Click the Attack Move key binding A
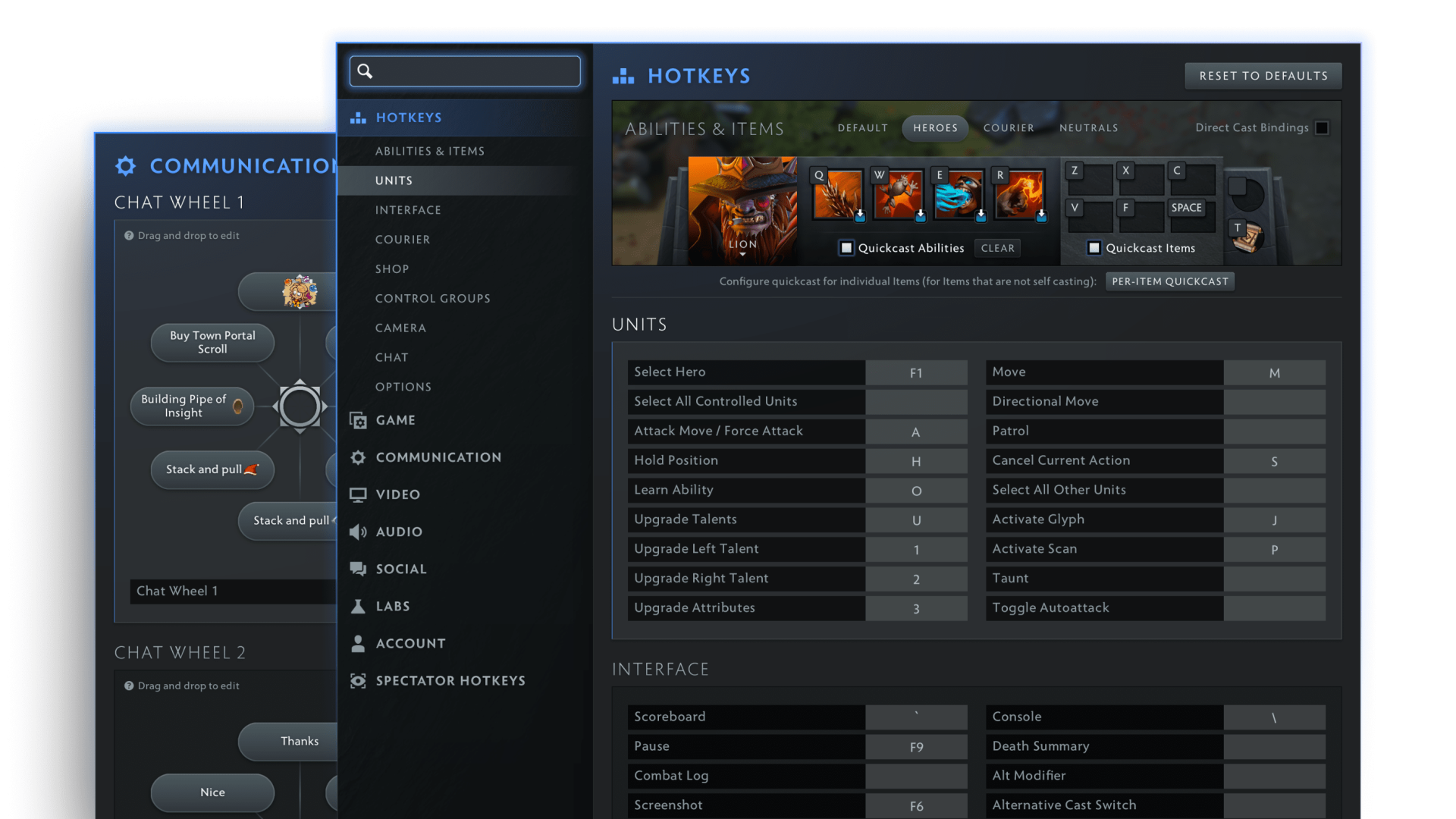The height and width of the screenshot is (819, 1456). tap(916, 431)
